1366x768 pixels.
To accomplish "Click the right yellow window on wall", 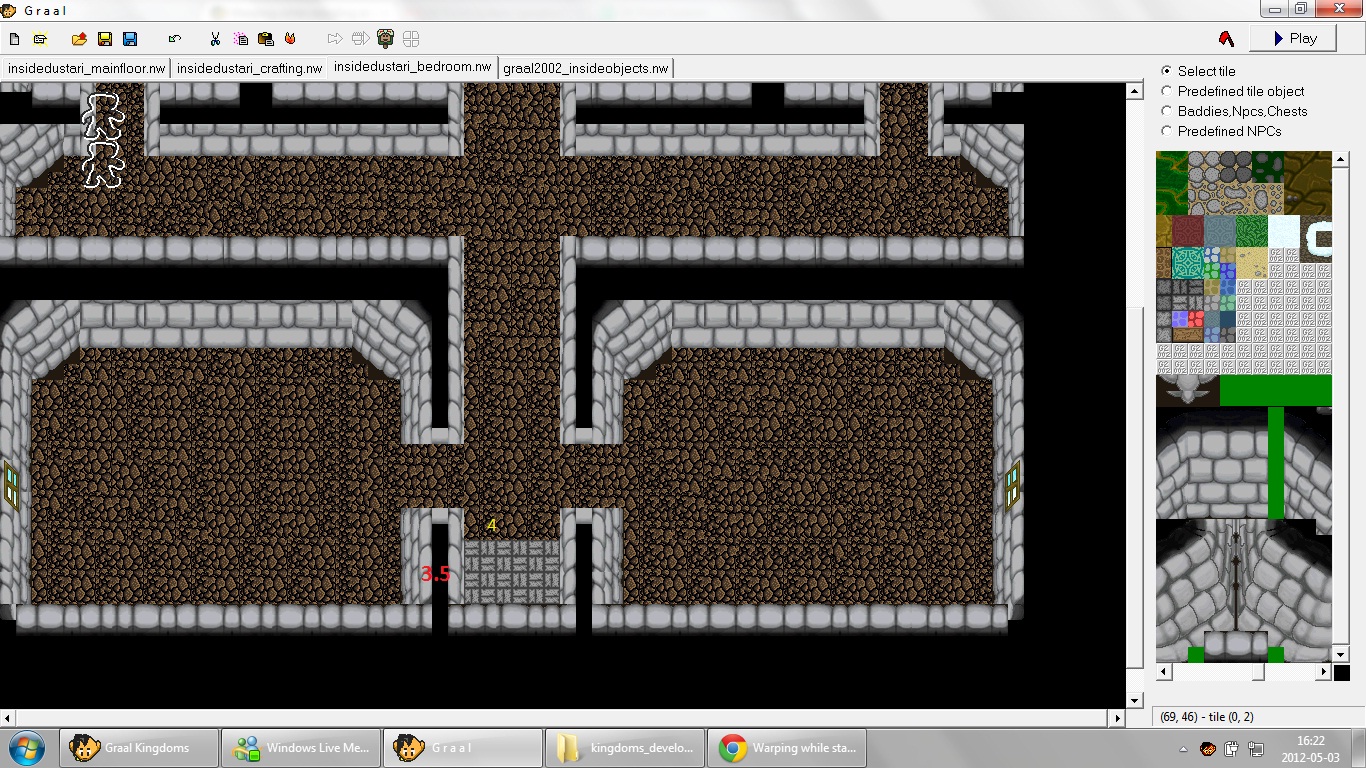I will click(x=1012, y=486).
